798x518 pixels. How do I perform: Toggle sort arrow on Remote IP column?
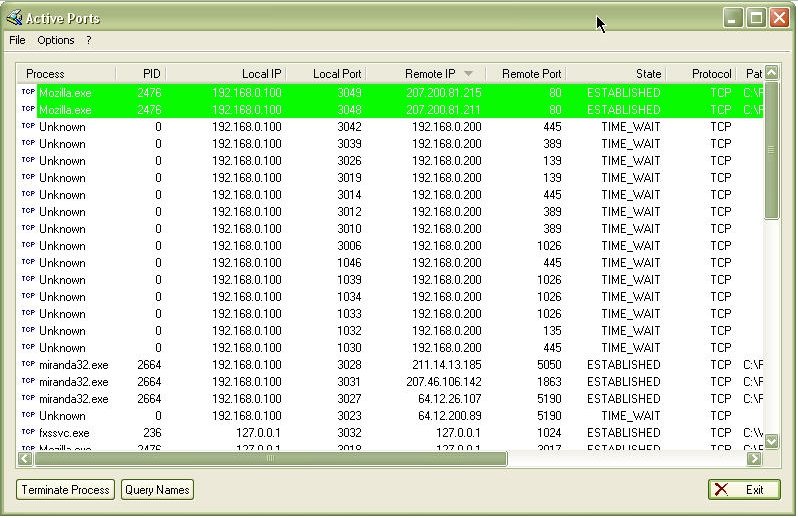point(468,74)
